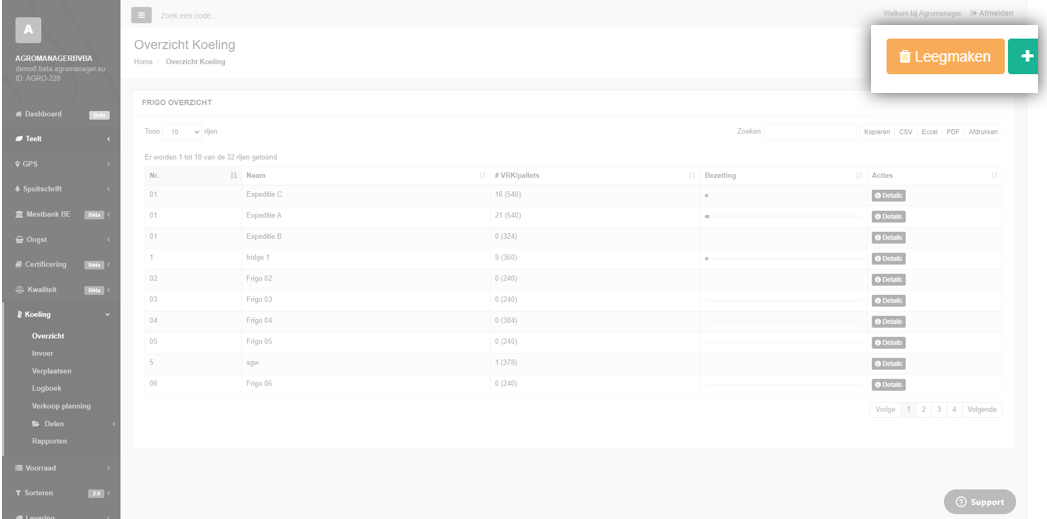The height and width of the screenshot is (519, 1047).
Task: Open Invoer under Koeling
Action: click(42, 353)
